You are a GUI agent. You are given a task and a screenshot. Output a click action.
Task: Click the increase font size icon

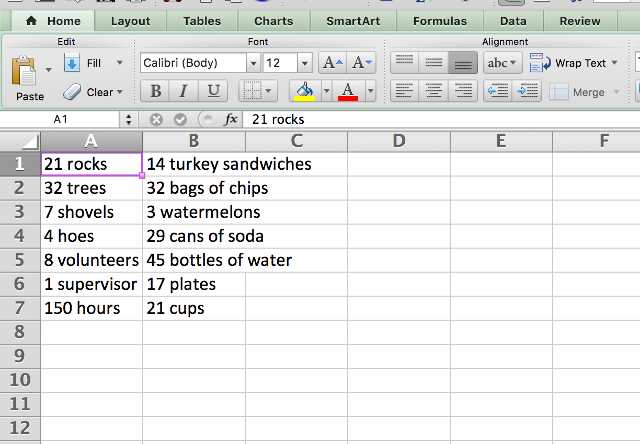[x=333, y=63]
